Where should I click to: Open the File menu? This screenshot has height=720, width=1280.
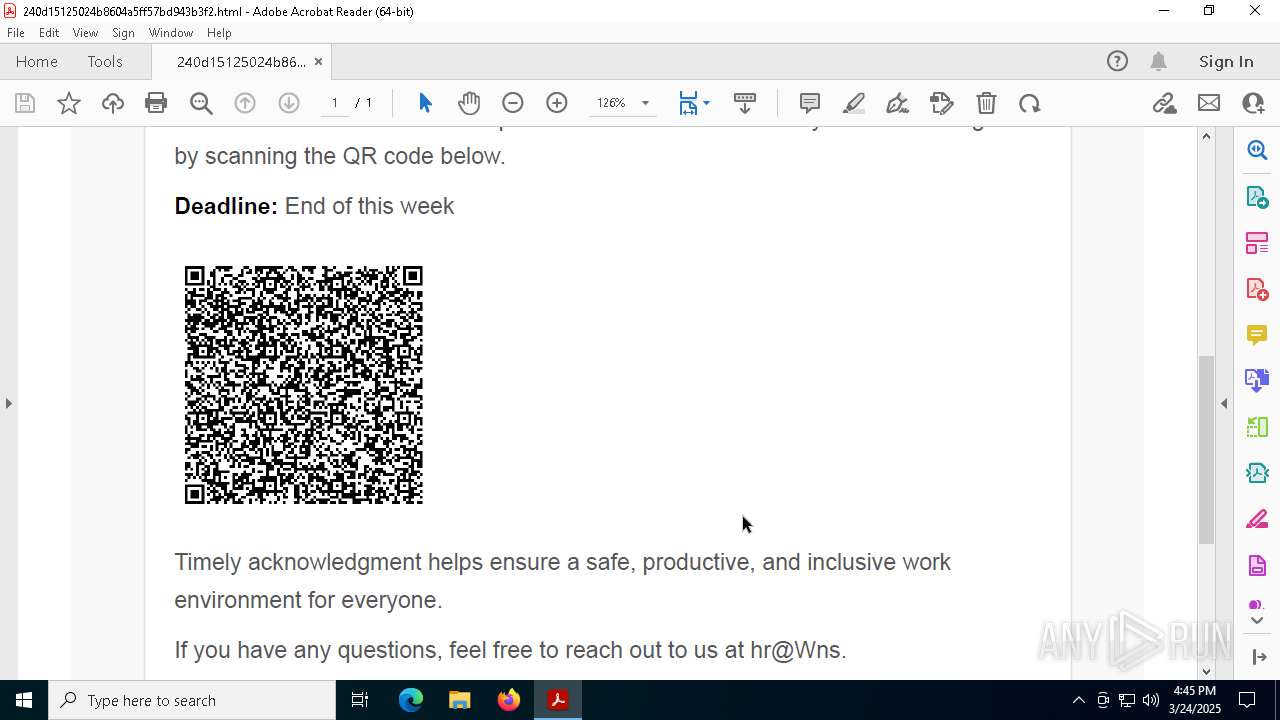(x=16, y=33)
